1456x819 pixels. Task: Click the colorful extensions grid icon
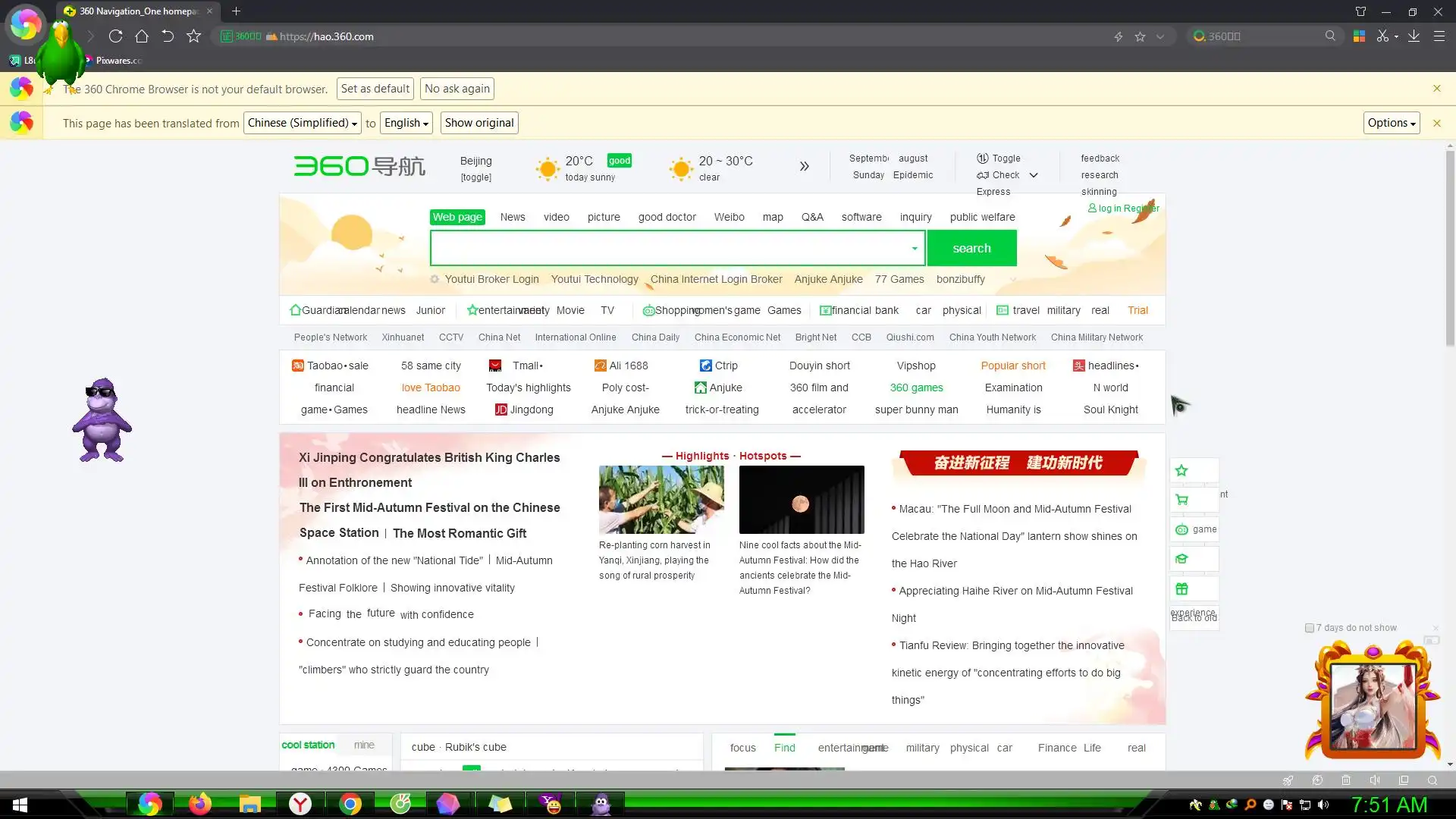pos(1359,36)
